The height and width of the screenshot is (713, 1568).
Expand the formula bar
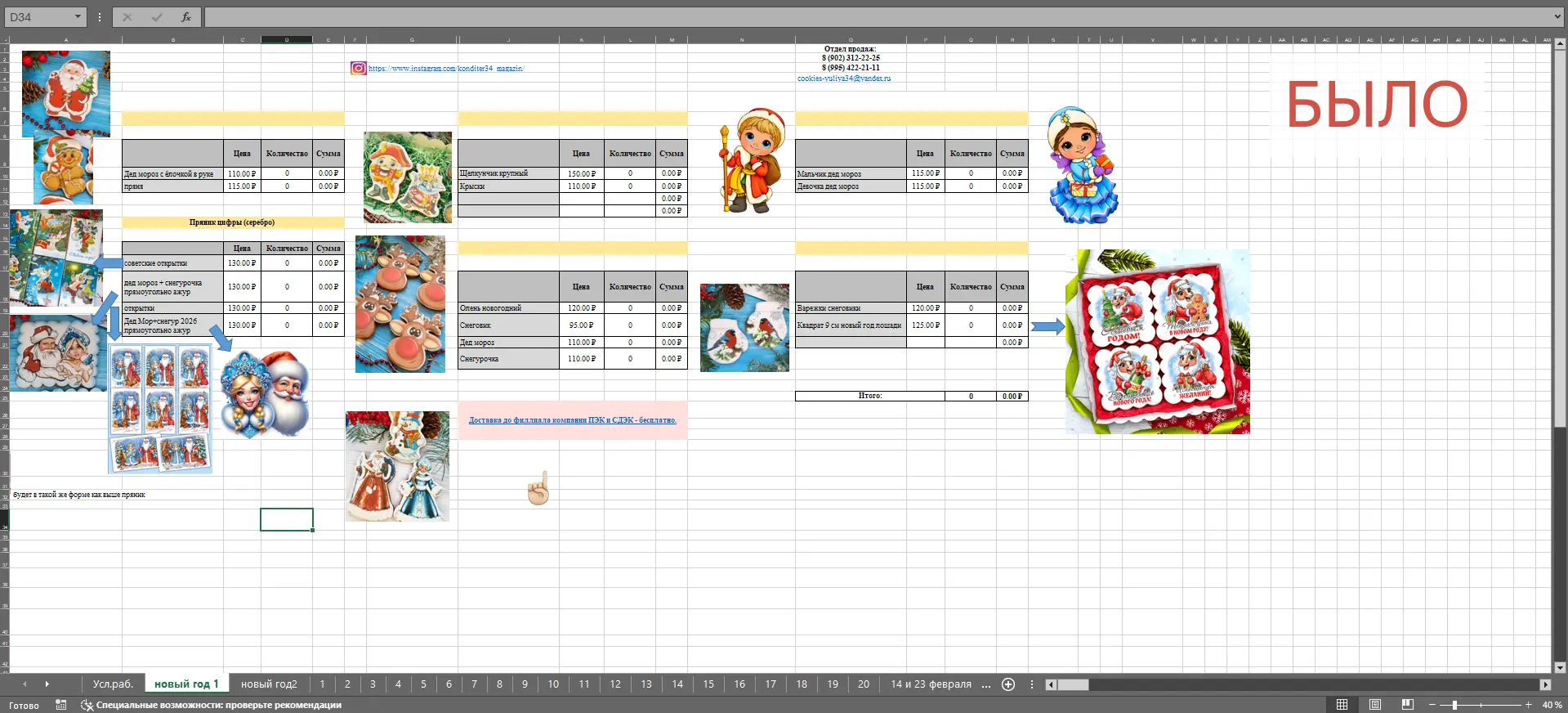(1558, 17)
